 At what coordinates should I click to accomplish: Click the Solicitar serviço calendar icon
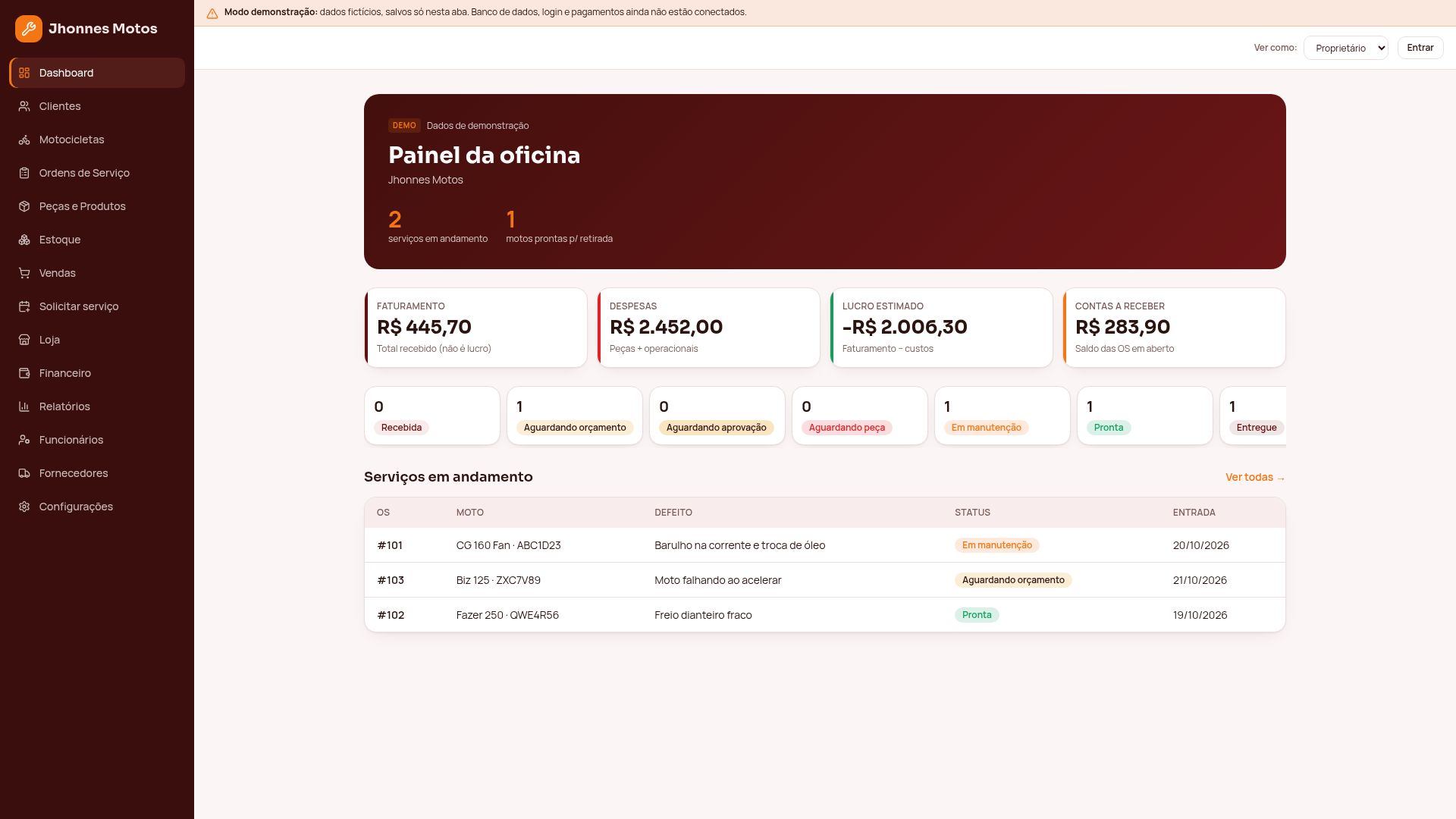click(x=24, y=306)
